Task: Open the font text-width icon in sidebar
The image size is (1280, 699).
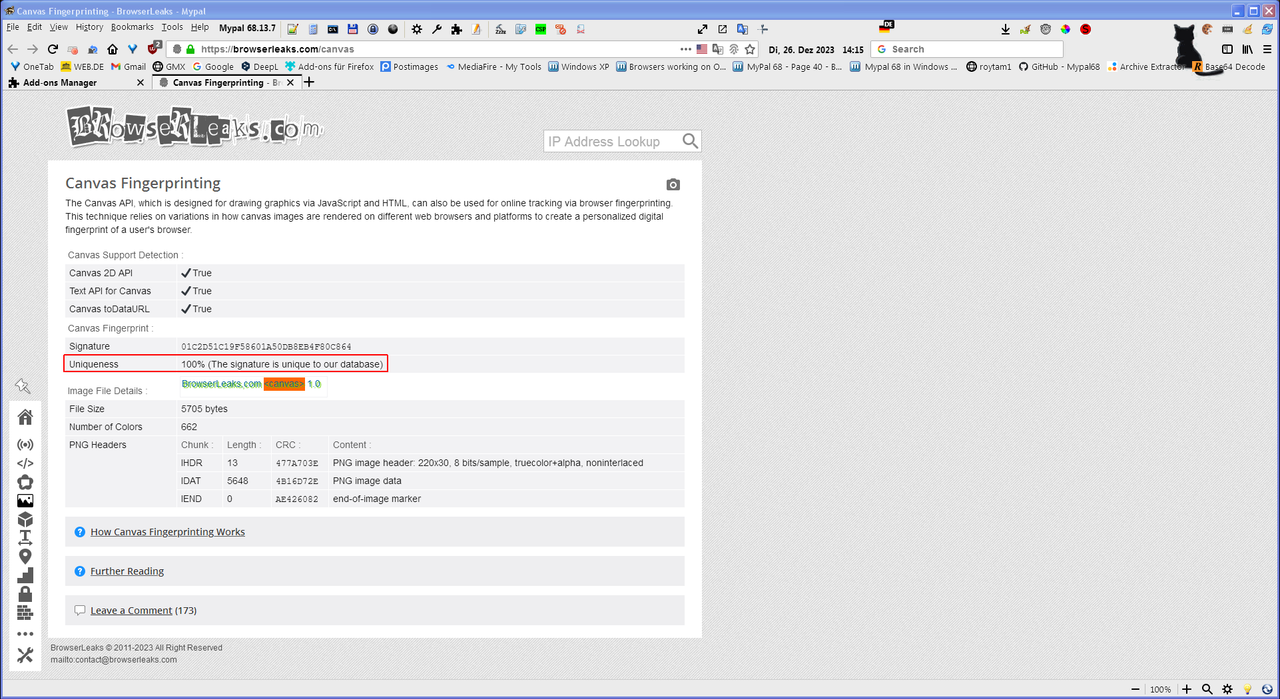Action: 25,538
